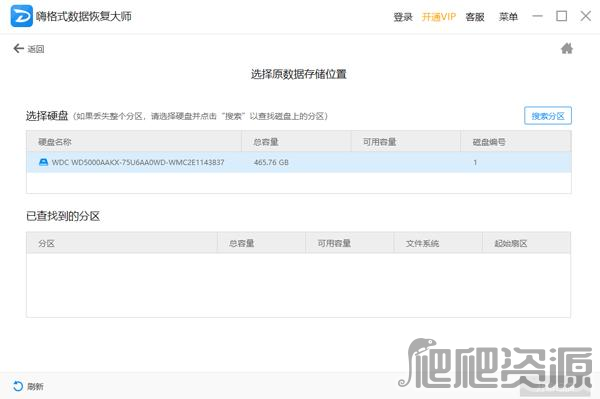Go back using the 返回 arrow
Viewport: 600px width, 399px height.
[18, 48]
